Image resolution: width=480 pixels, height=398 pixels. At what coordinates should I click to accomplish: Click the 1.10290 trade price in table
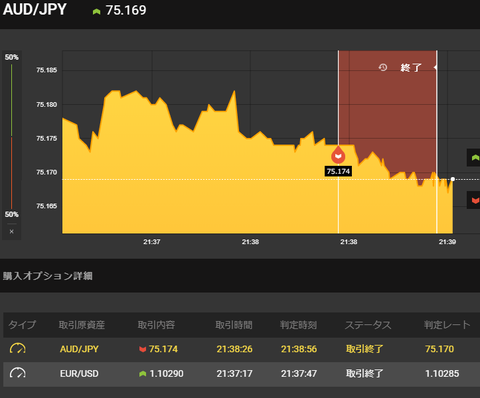167,374
